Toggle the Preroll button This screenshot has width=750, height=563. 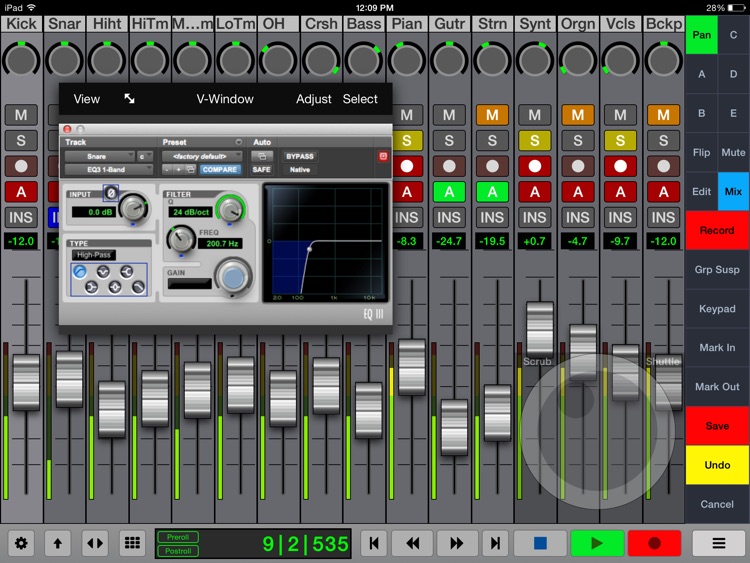(178, 537)
